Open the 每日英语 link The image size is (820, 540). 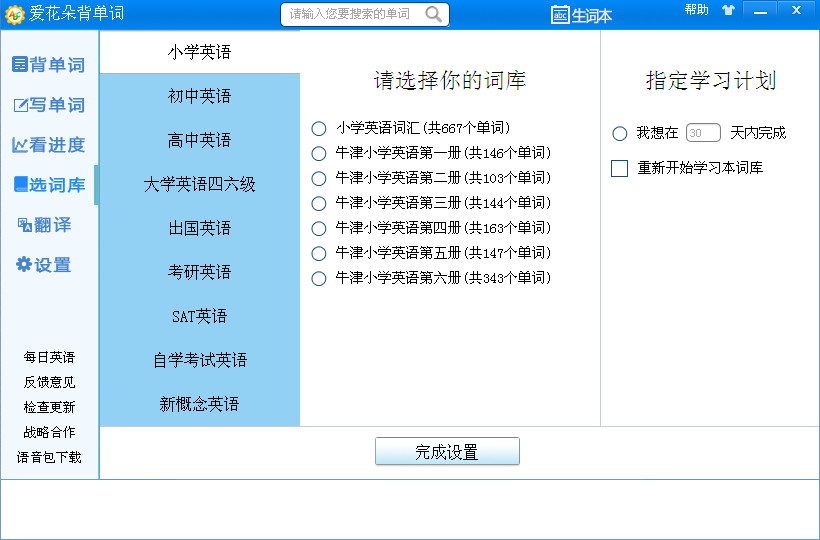pos(49,357)
